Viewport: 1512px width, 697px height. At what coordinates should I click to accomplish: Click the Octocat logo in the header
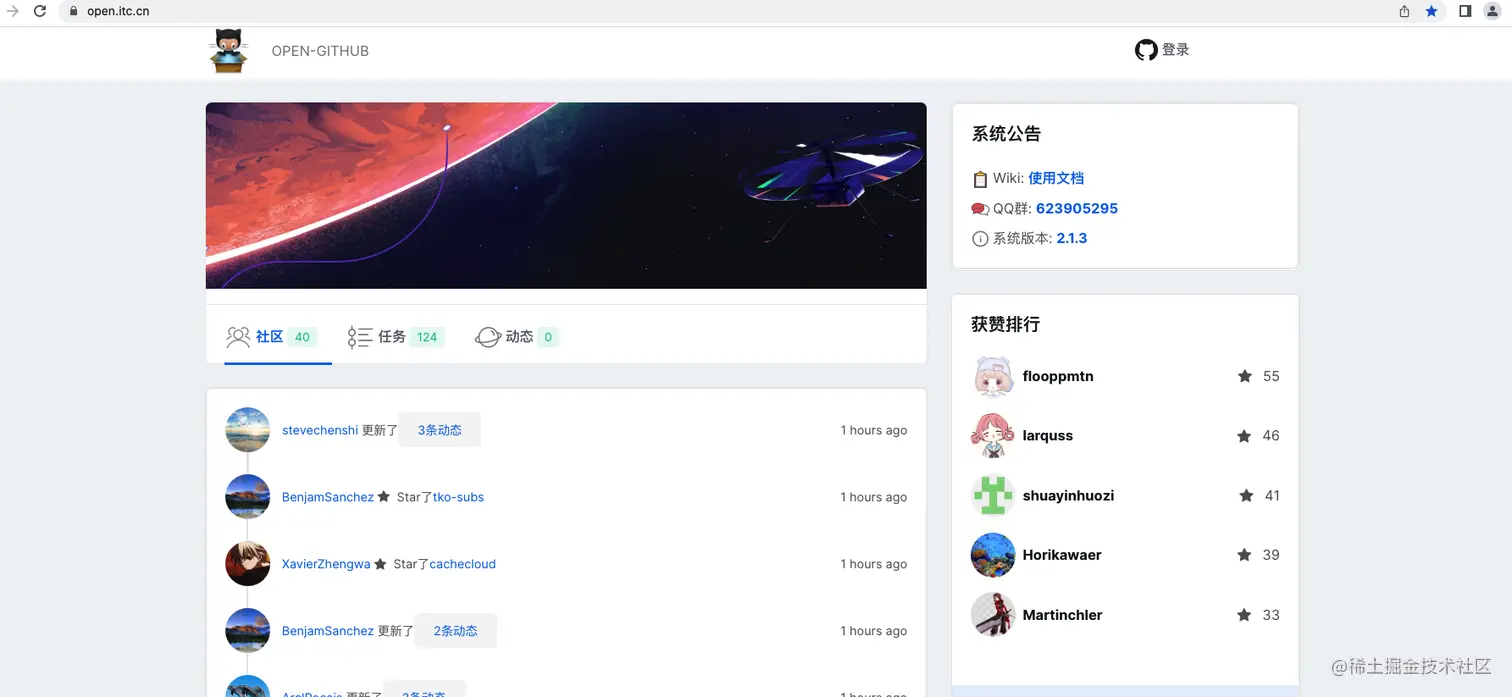point(229,51)
